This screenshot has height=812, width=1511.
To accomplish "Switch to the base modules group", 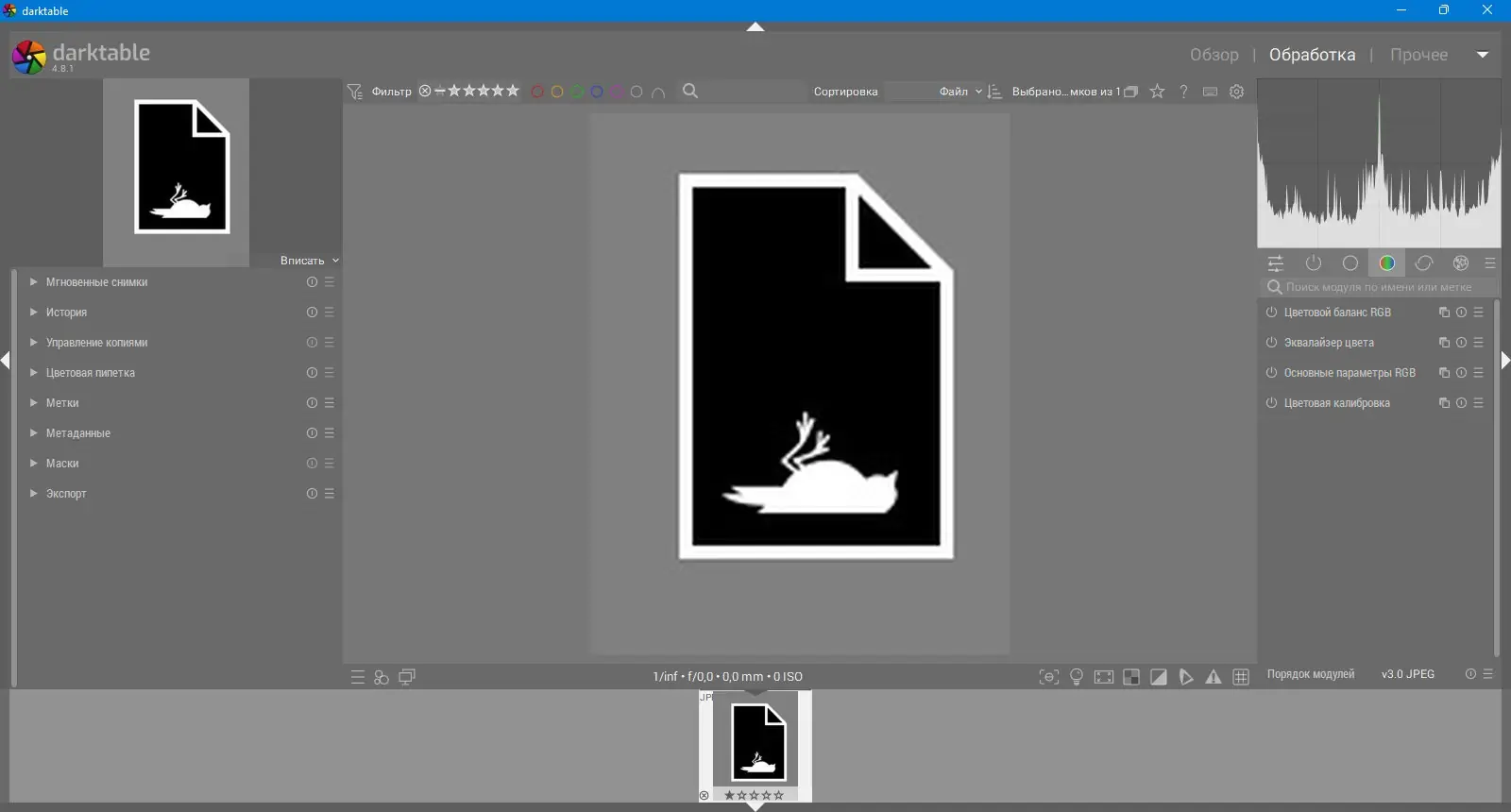I will coord(1350,263).
